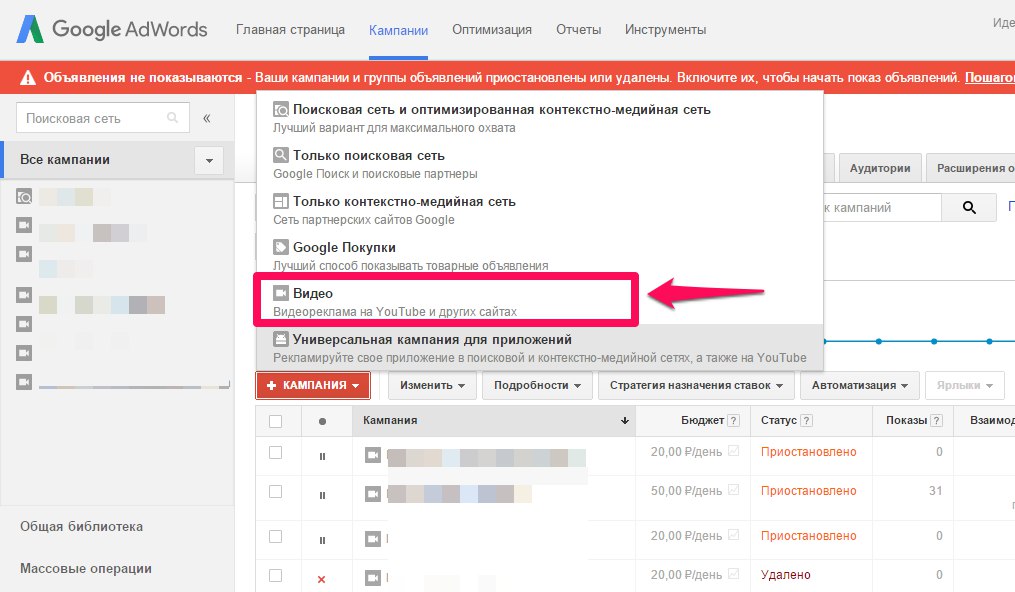Open the red + КАМПАНИЯ dropdown button
The image size is (1015, 592).
tap(313, 386)
